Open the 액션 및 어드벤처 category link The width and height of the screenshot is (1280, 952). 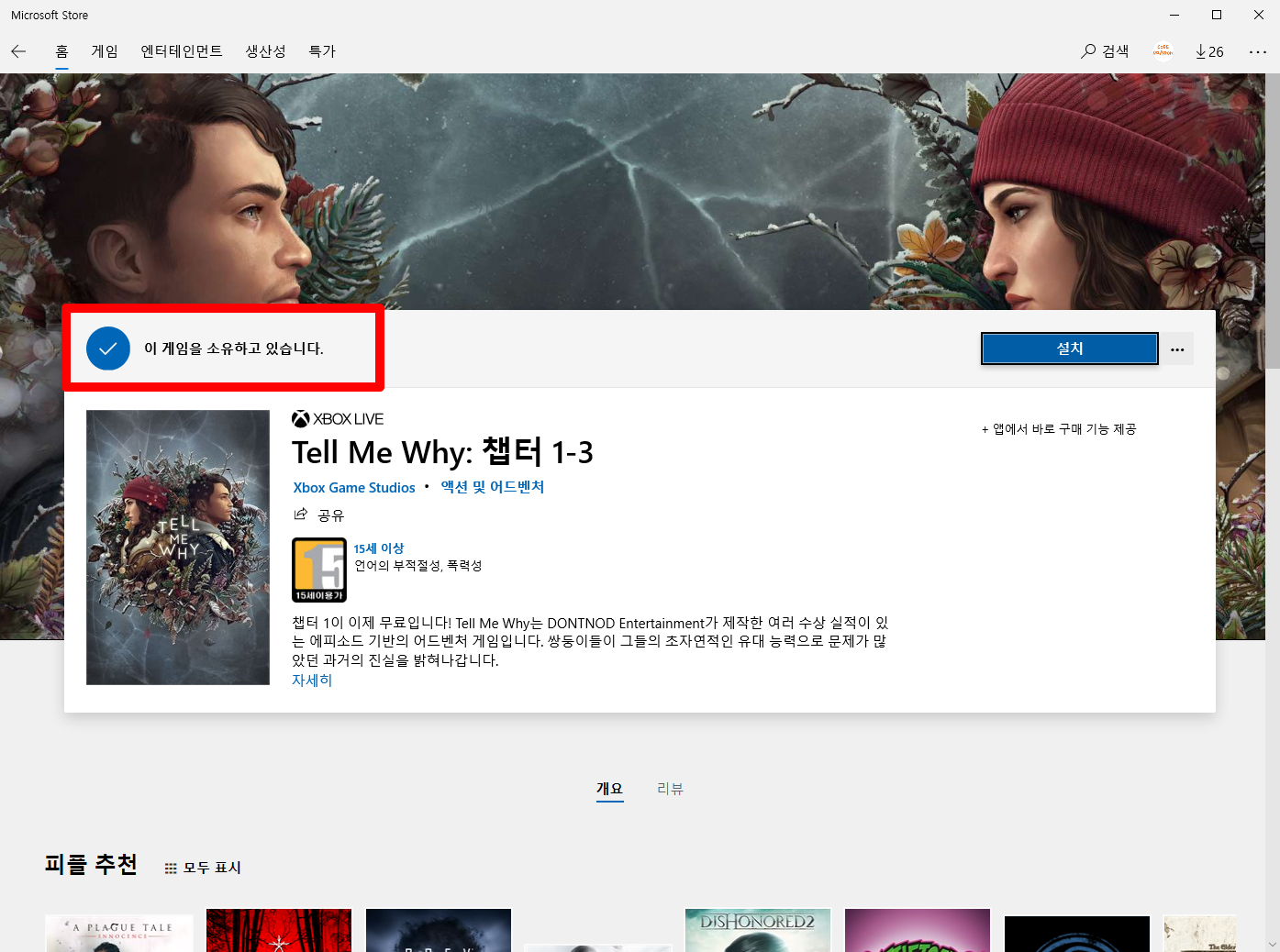point(493,487)
